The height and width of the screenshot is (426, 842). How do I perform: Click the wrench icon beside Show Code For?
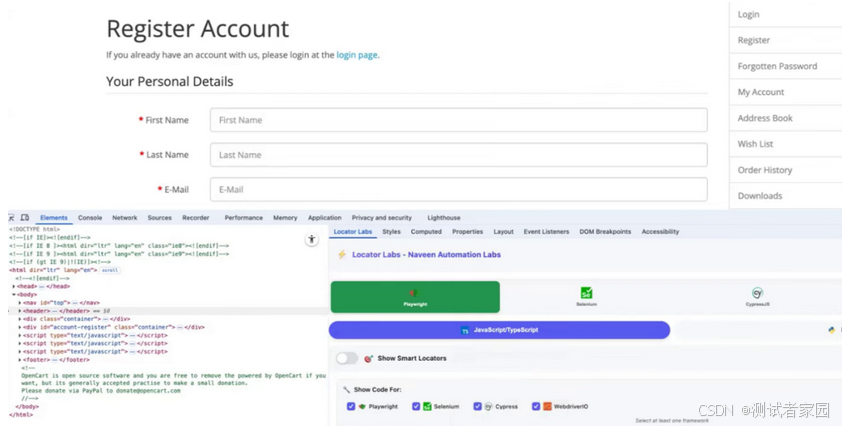346,389
